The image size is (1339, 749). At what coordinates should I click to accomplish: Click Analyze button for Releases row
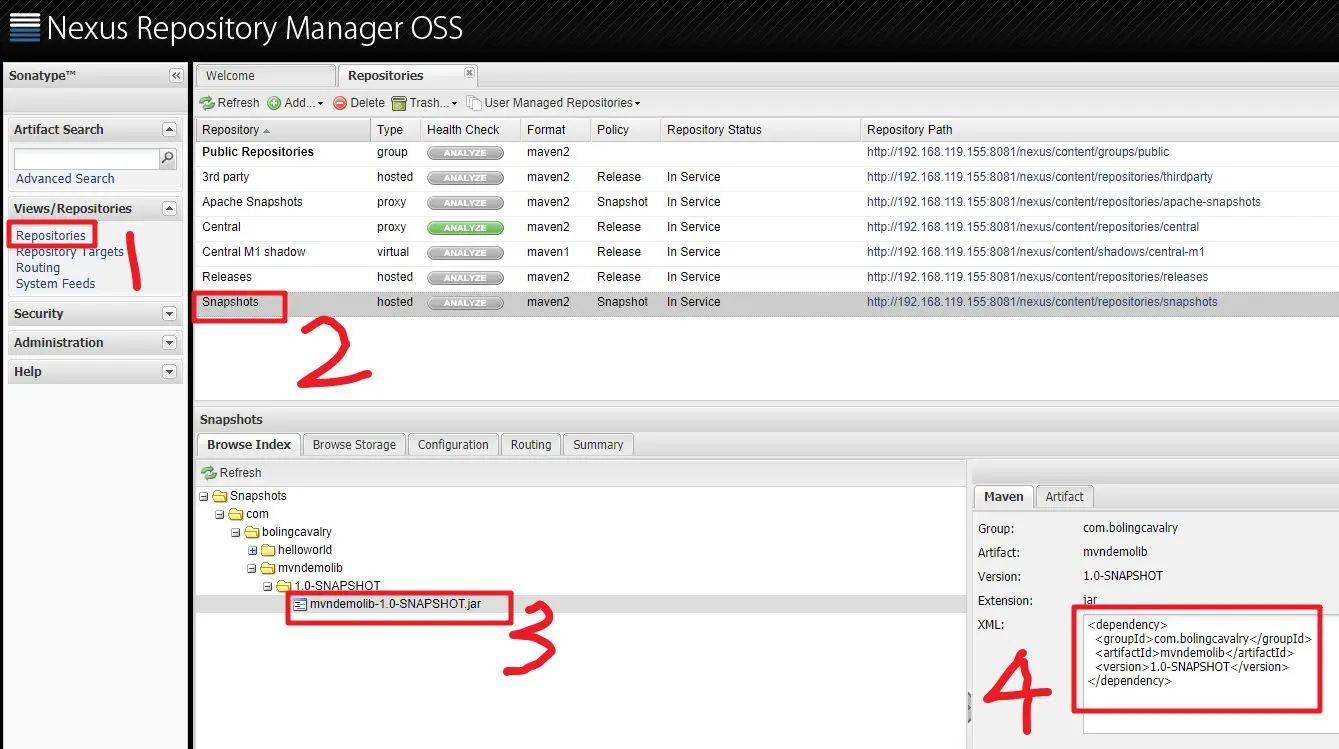tap(465, 278)
